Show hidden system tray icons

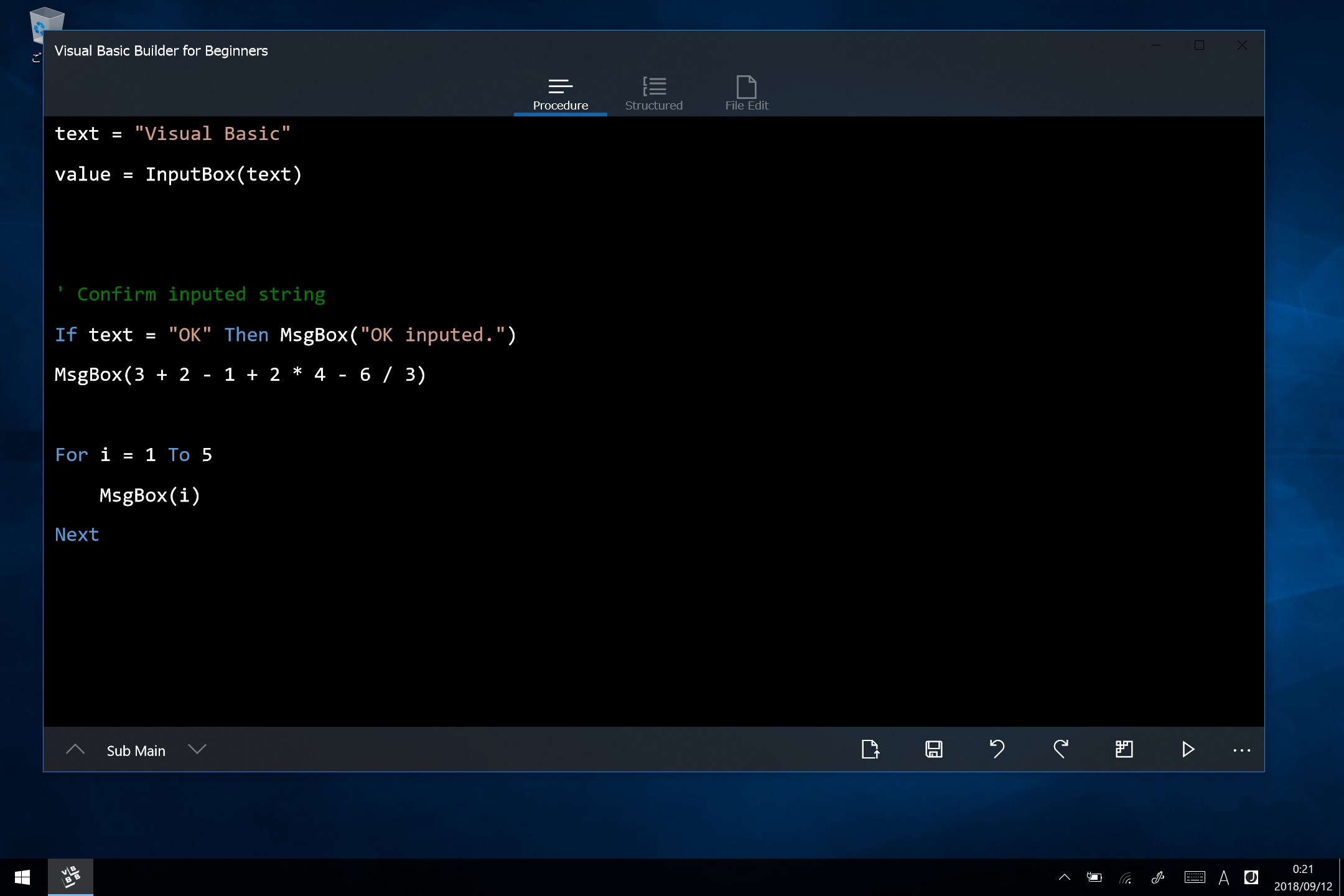pos(1064,877)
